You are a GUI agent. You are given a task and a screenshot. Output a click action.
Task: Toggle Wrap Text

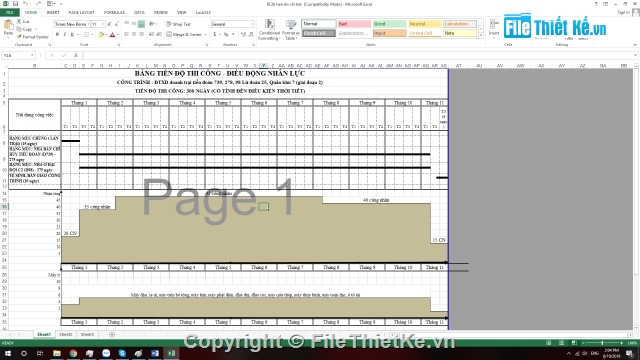178,24
